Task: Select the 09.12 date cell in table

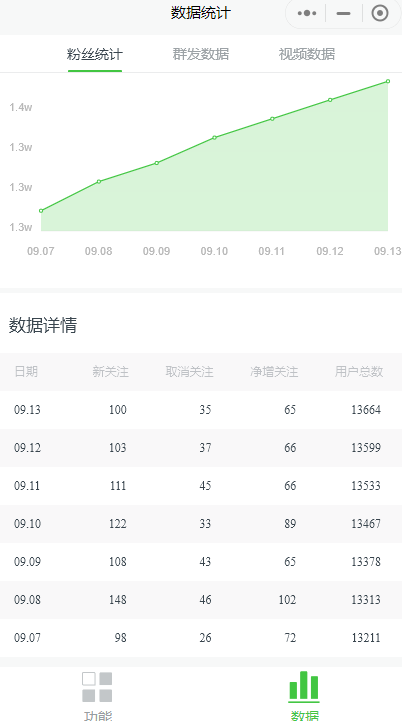Action: (27, 448)
